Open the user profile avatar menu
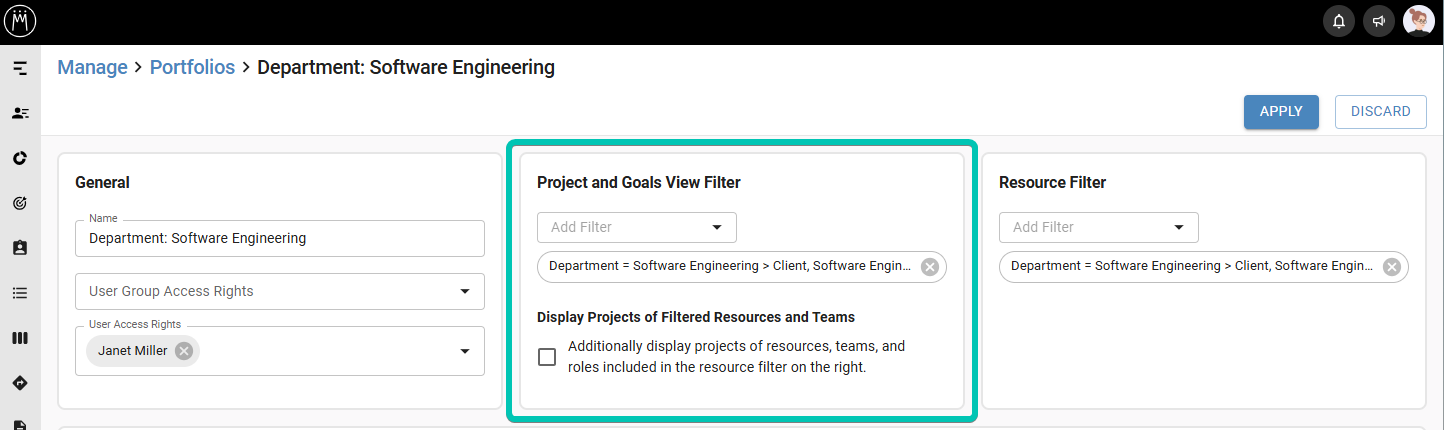Viewport: 1444px width, 430px height. click(x=1419, y=21)
